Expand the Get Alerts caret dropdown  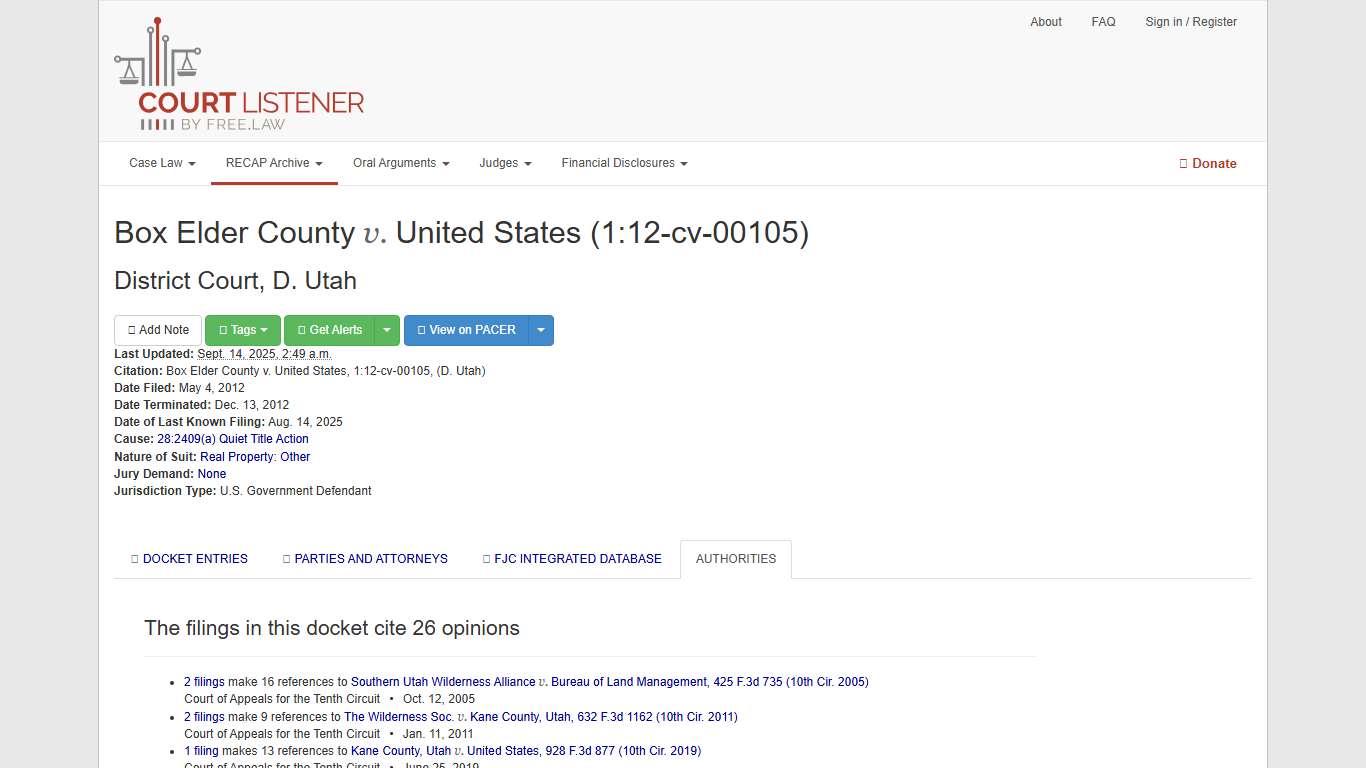(x=387, y=330)
